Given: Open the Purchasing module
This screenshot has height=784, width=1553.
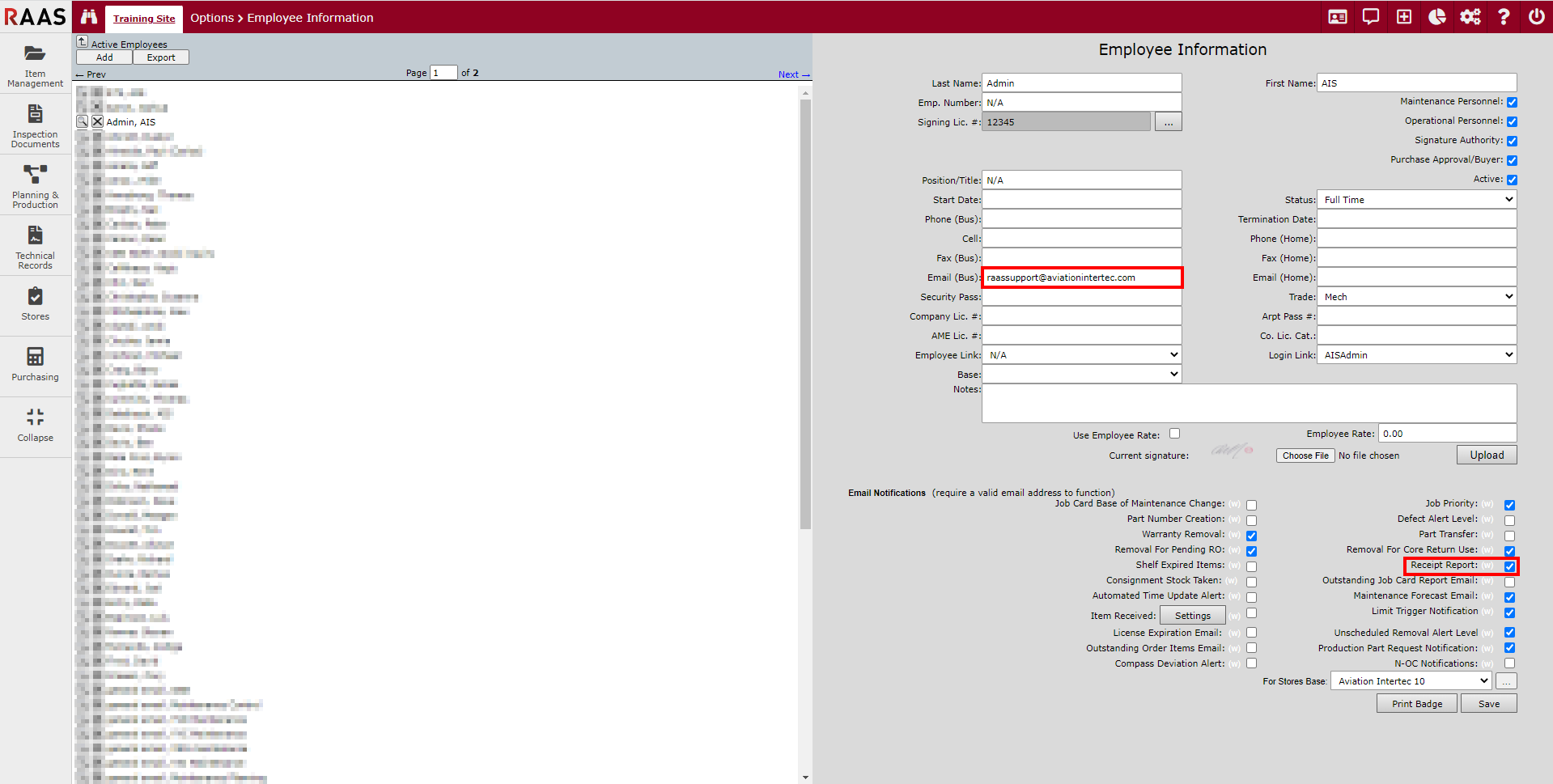Looking at the screenshot, I should coord(35,364).
